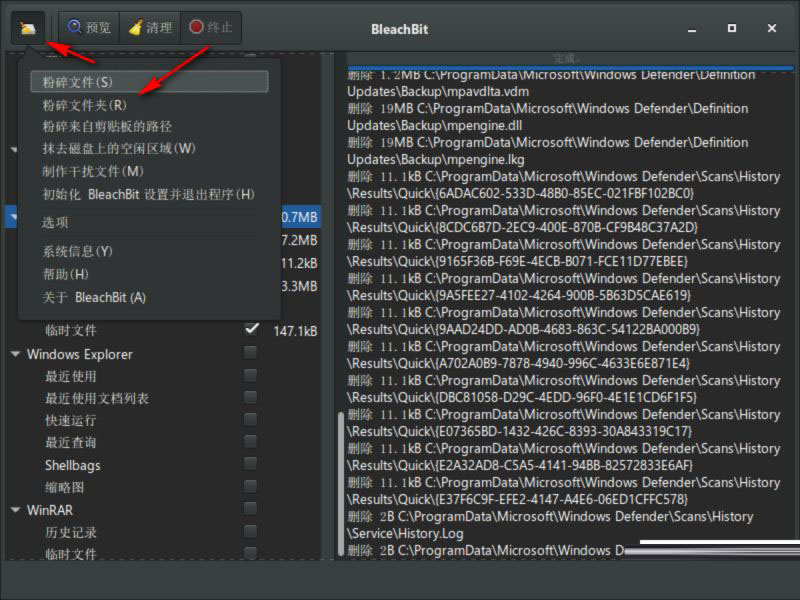Select the 最近查询 tree item
Screen dimensions: 800x600
pyautogui.click(x=70, y=442)
